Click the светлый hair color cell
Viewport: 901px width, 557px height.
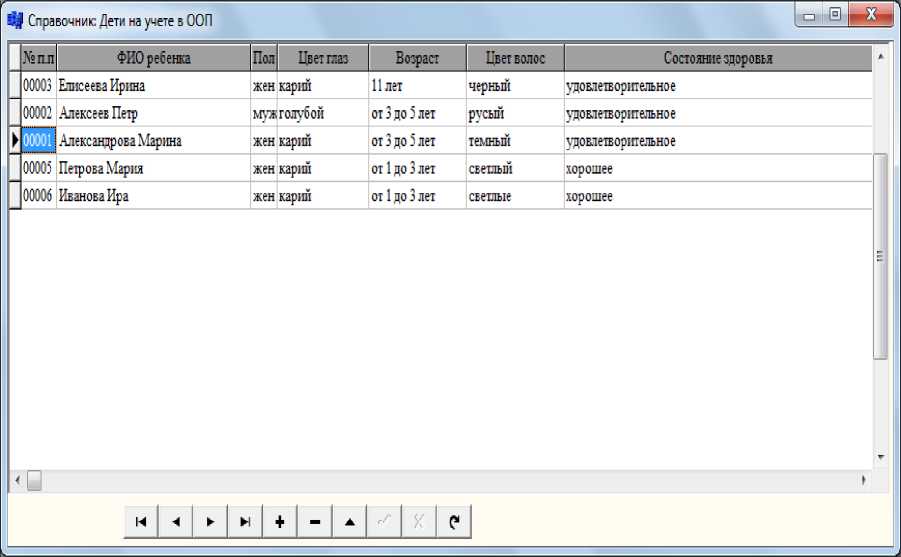tap(515, 168)
